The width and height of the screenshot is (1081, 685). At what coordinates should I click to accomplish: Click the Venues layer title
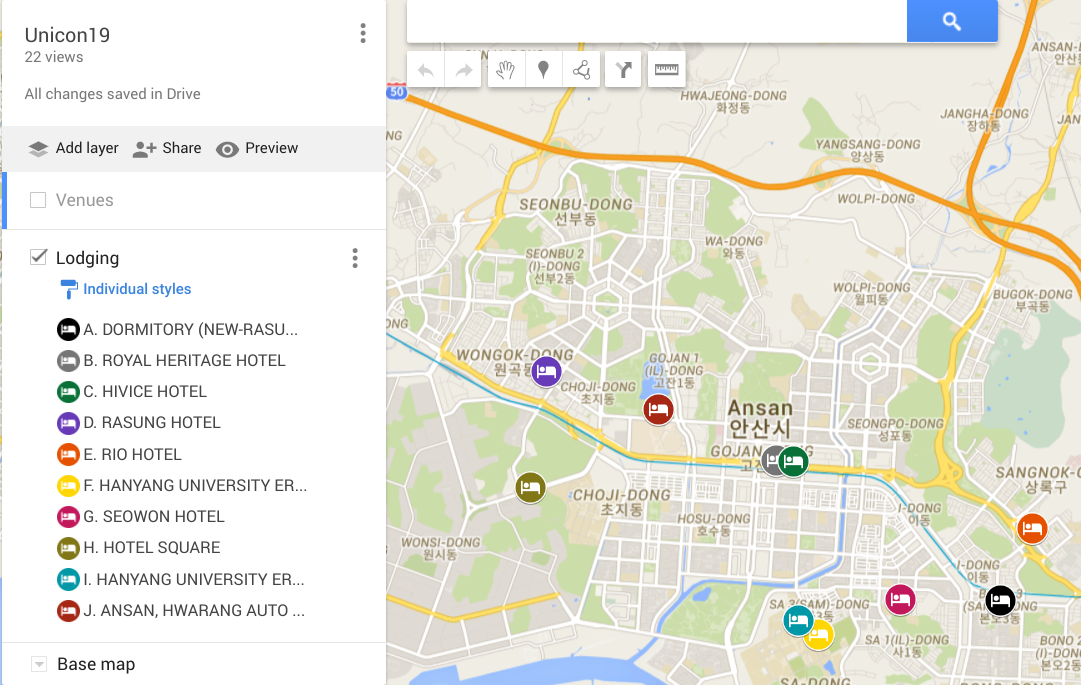(x=84, y=200)
